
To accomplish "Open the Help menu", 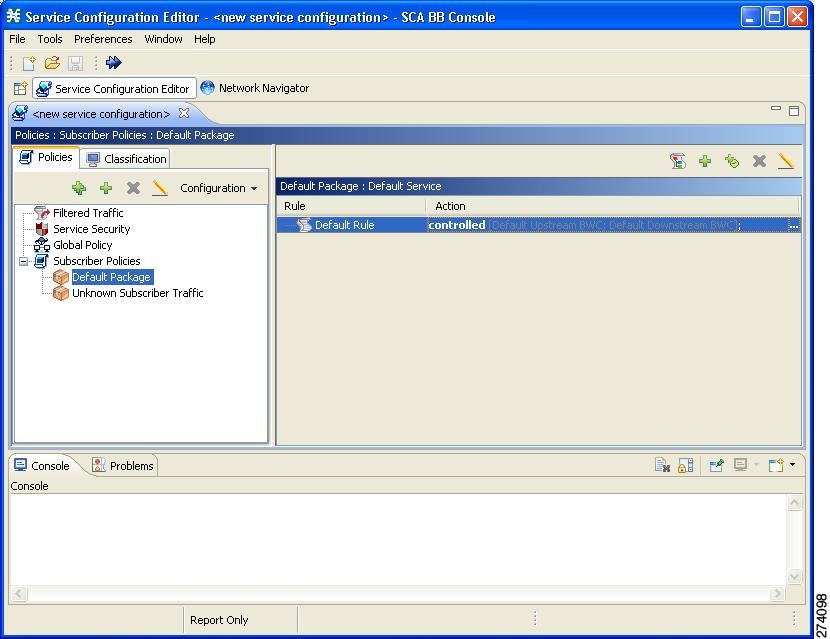I will 204,39.
